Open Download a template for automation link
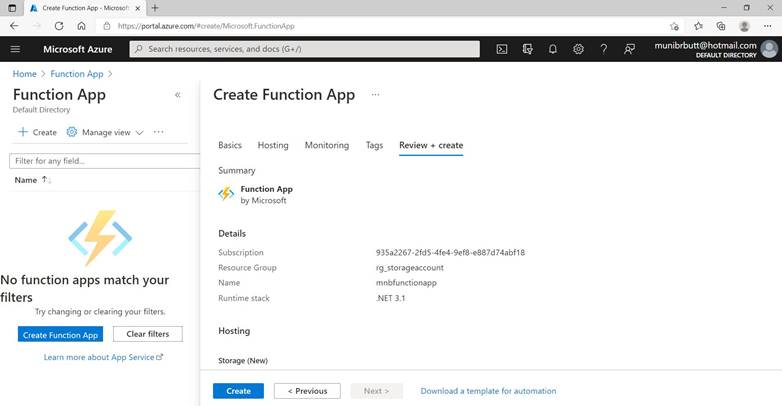The image size is (782, 406). [488, 391]
